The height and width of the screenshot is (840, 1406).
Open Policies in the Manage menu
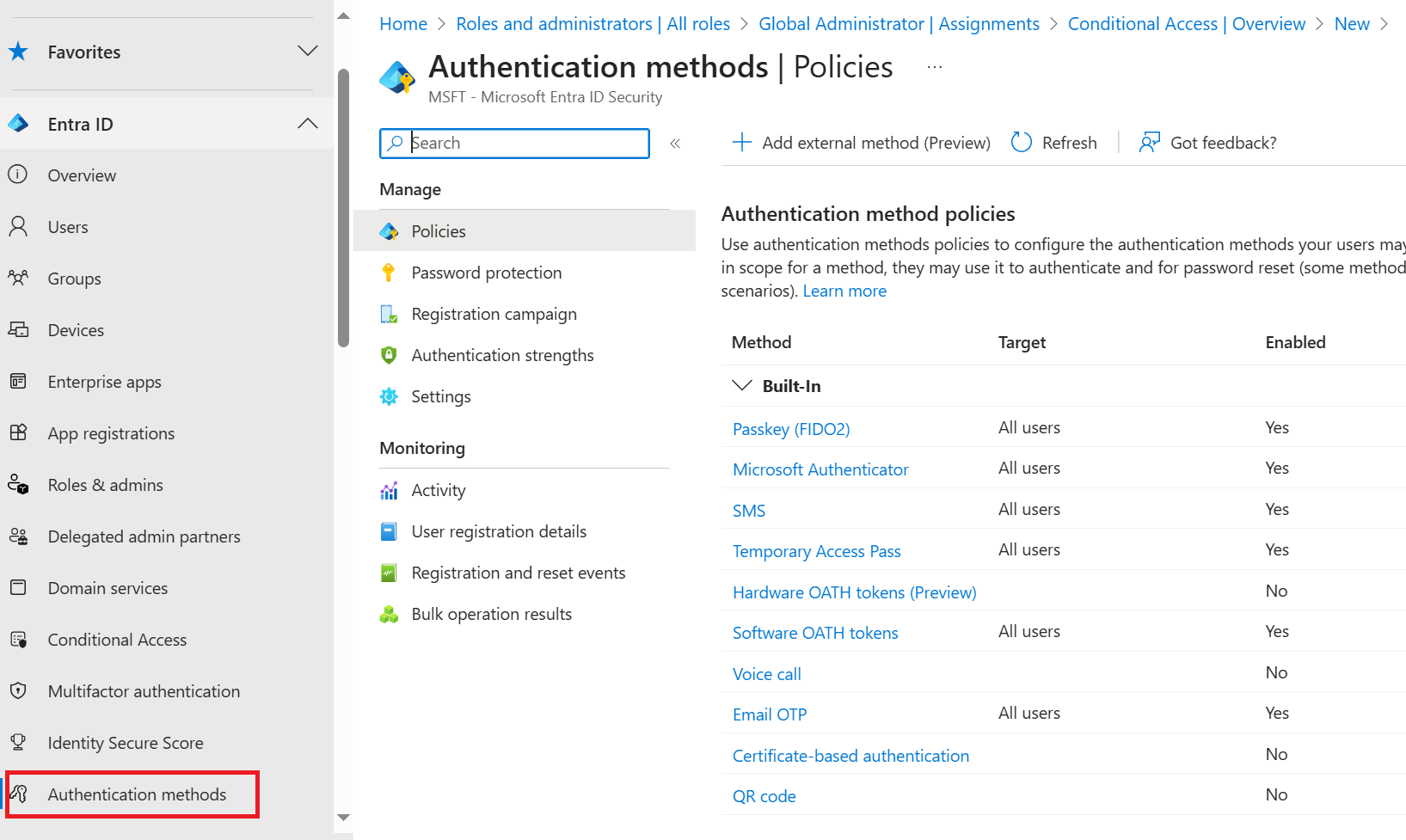click(x=525, y=231)
